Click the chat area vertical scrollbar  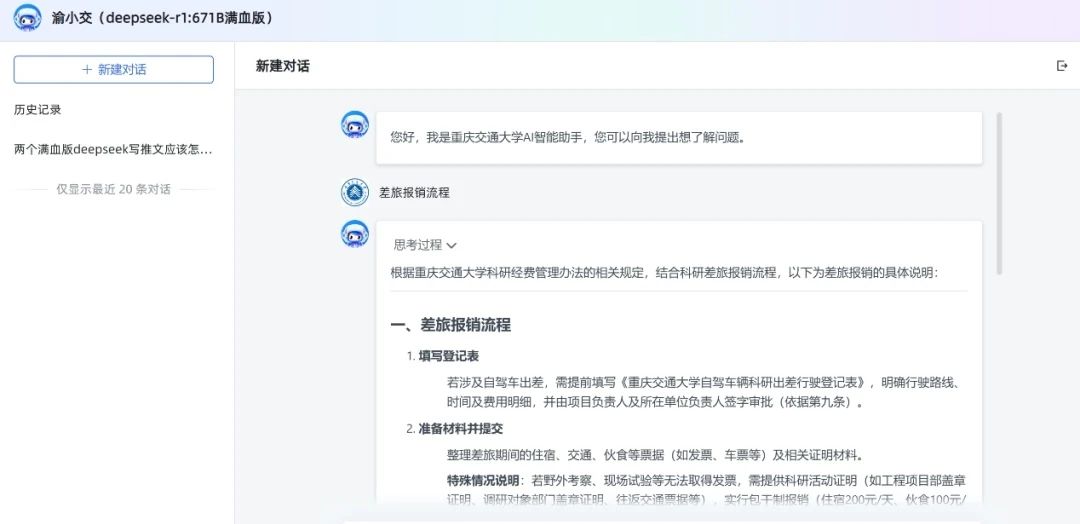click(999, 194)
